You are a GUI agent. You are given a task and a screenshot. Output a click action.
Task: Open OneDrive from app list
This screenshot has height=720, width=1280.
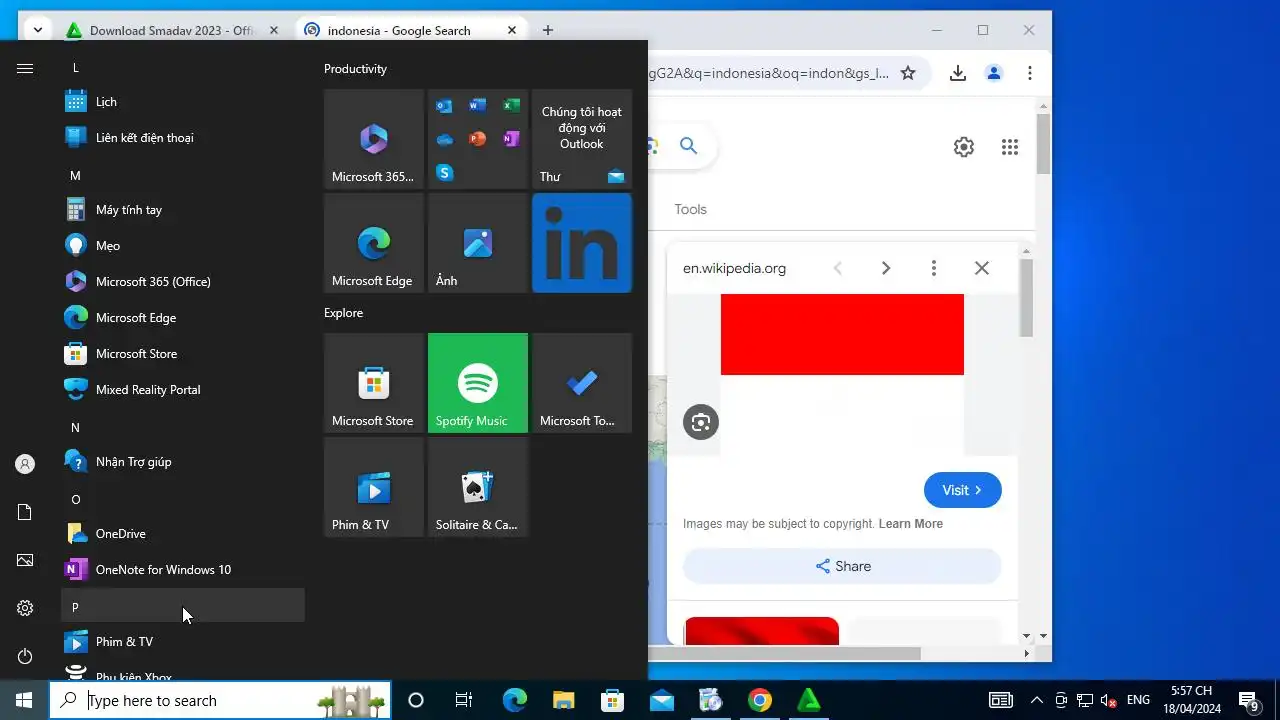[x=183, y=534]
